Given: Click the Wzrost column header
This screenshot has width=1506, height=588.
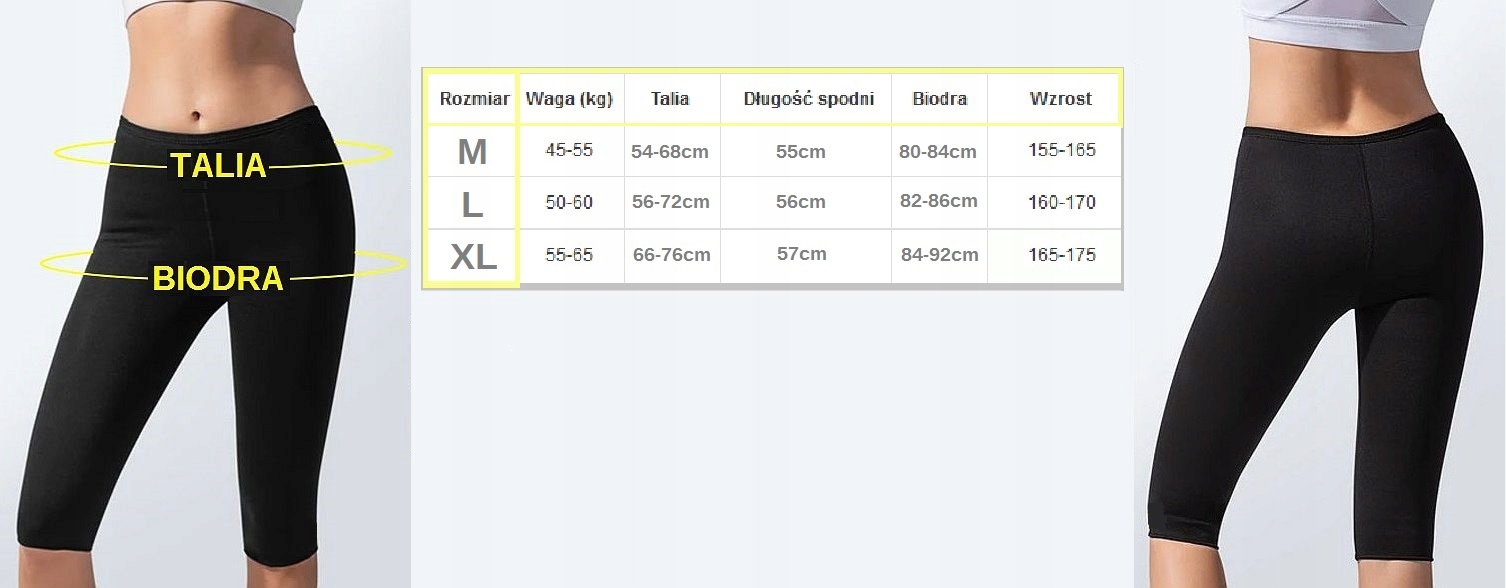Looking at the screenshot, I should pyautogui.click(x=1060, y=99).
